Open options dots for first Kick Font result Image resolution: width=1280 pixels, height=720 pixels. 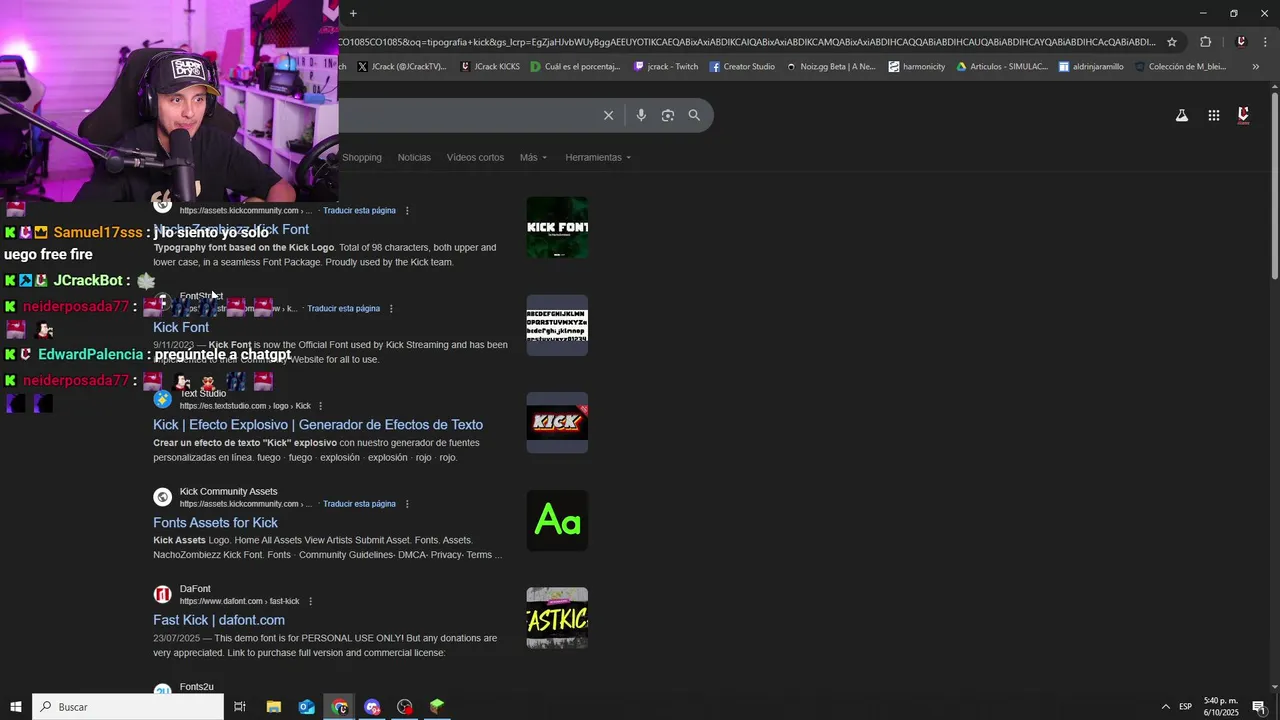coord(407,211)
